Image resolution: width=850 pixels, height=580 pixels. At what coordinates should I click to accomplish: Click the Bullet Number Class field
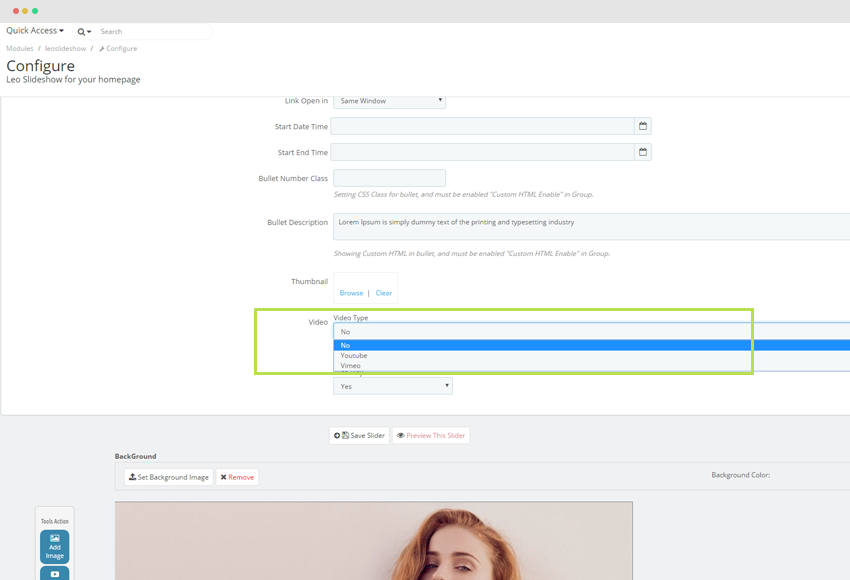(x=389, y=178)
